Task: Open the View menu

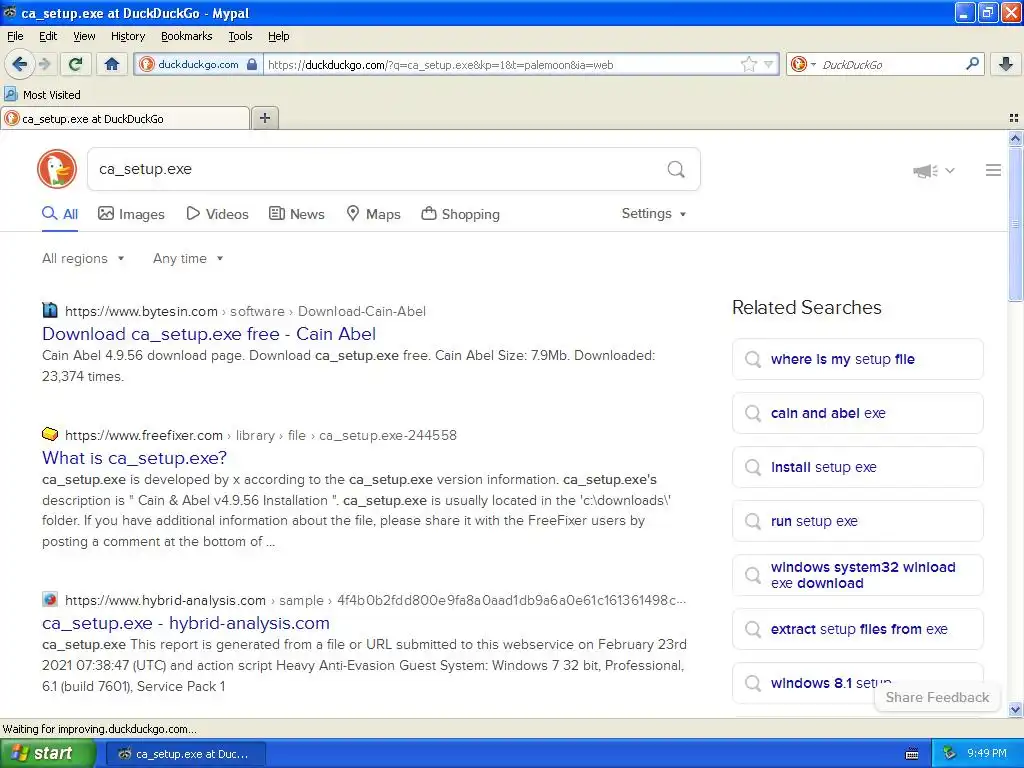Action: pyautogui.click(x=84, y=36)
